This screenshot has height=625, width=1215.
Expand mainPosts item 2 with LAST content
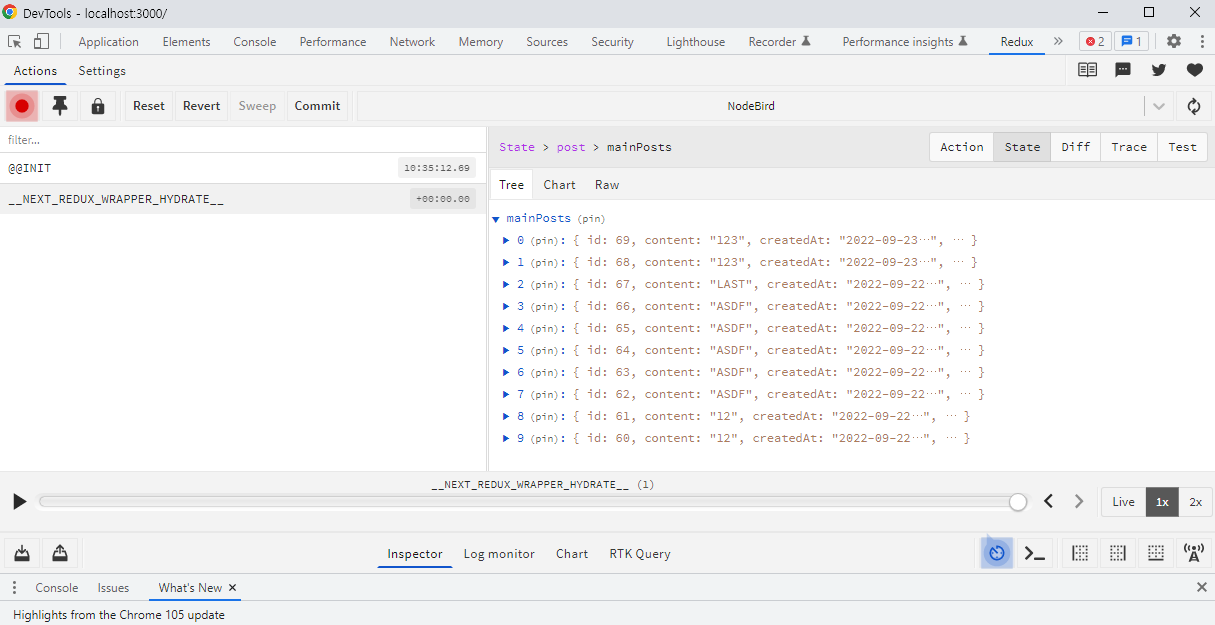pos(506,284)
